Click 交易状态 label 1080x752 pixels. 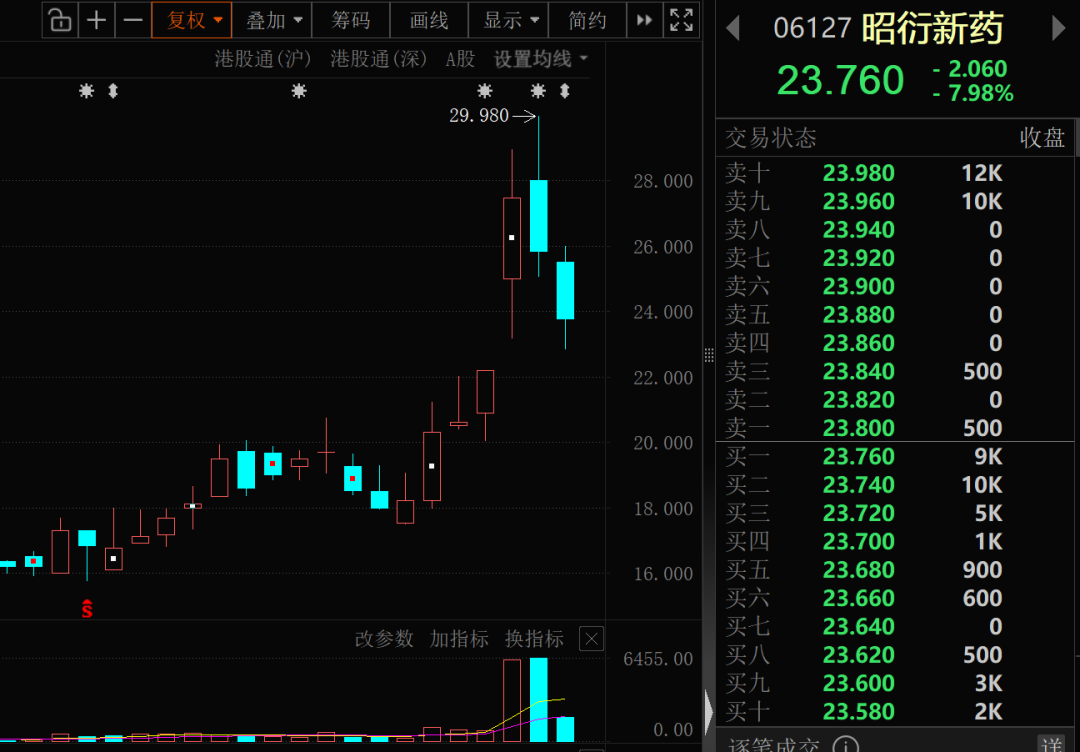tap(771, 138)
